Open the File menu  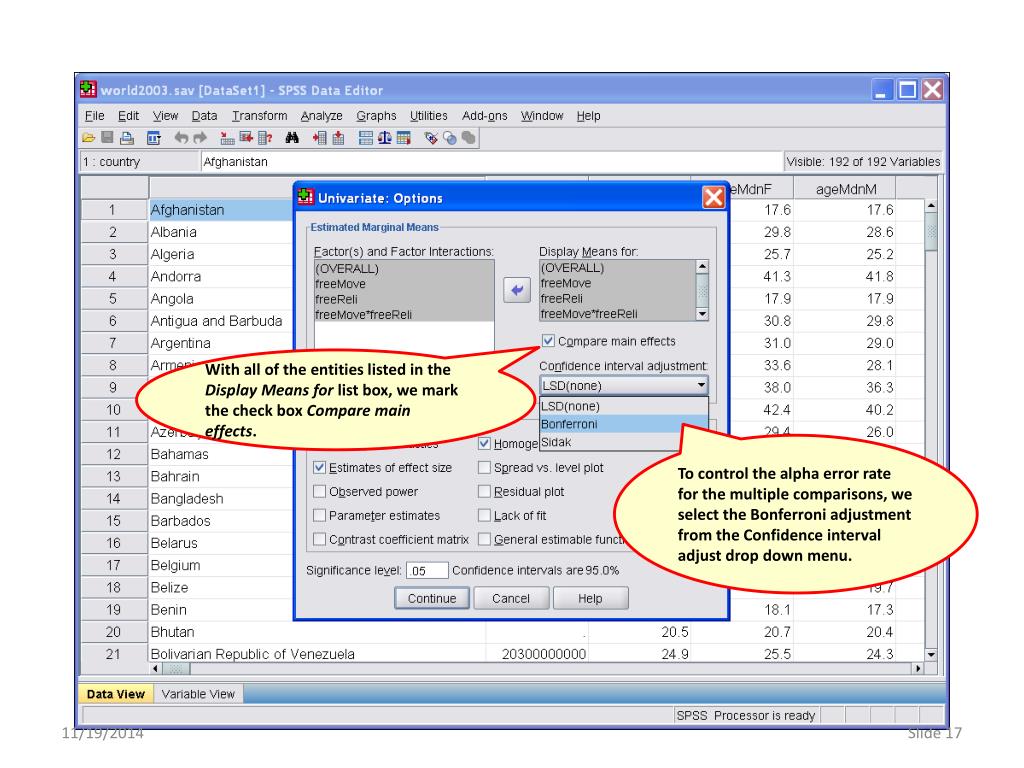(95, 116)
